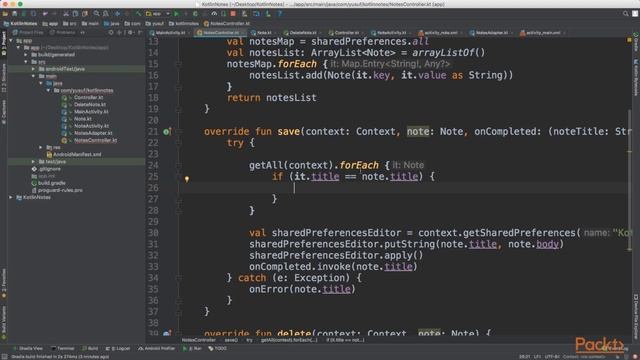
Task: Click KotlinNotes breadcrumb in navigation bar
Action: coord(21,24)
